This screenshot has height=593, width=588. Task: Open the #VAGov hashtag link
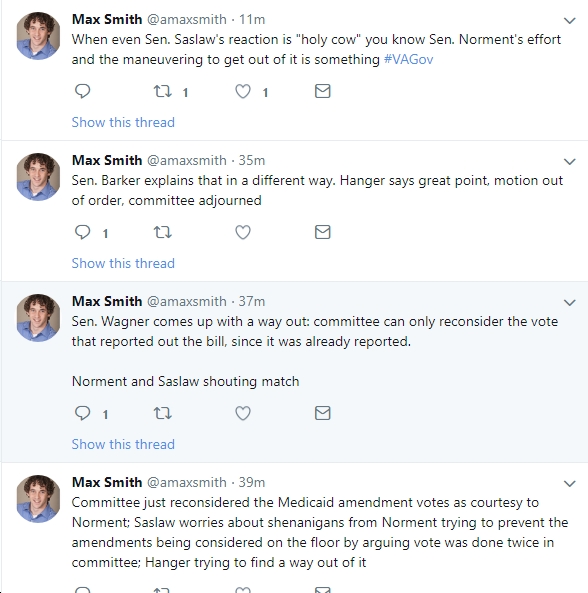click(x=408, y=59)
